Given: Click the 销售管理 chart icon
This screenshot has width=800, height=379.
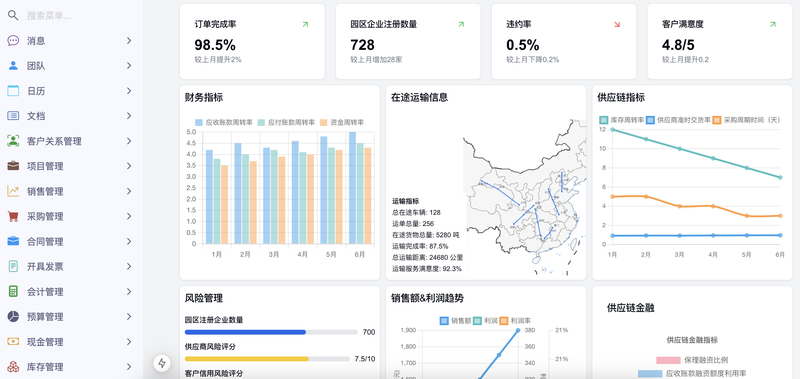Looking at the screenshot, I should pyautogui.click(x=13, y=191).
